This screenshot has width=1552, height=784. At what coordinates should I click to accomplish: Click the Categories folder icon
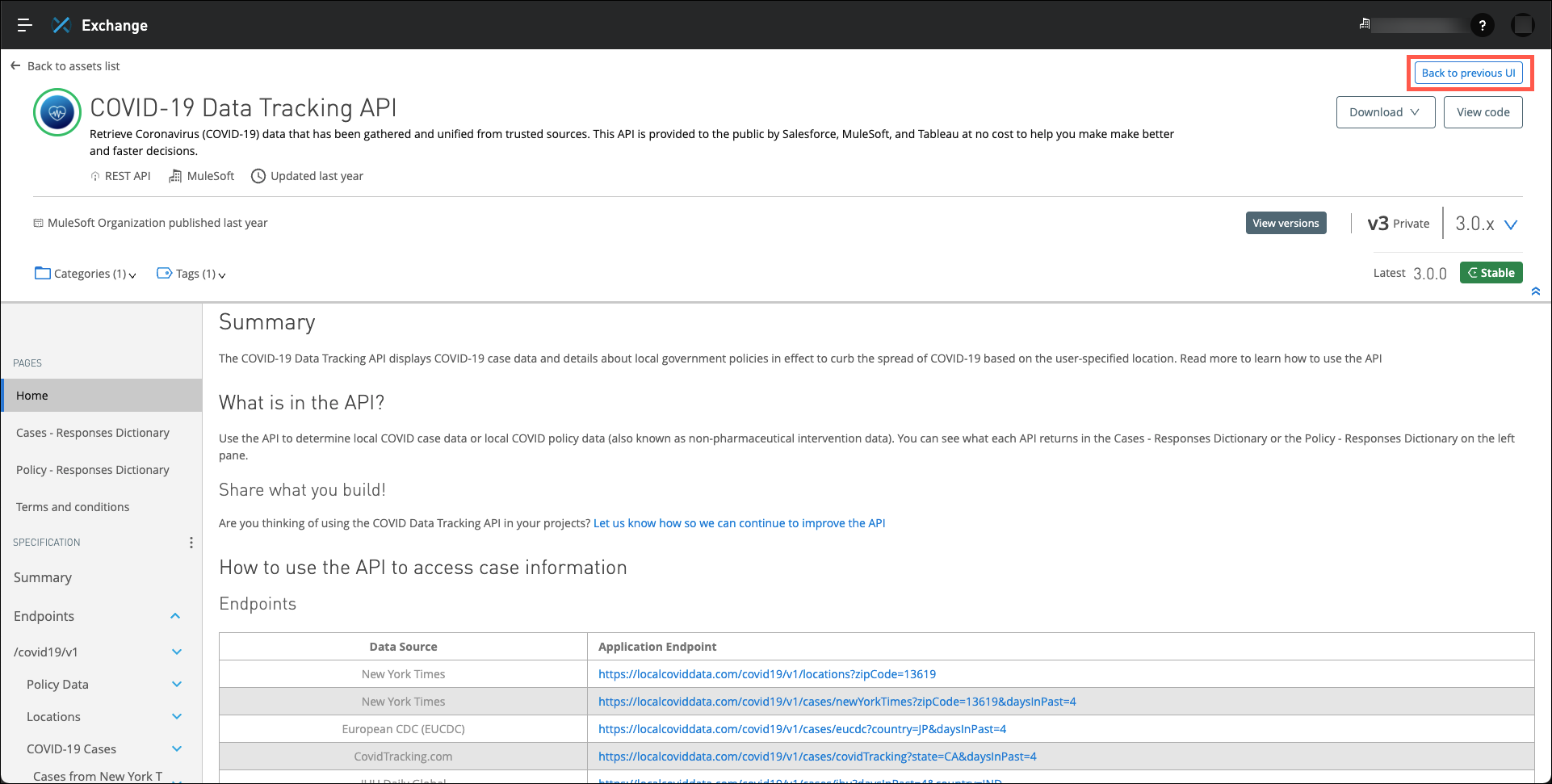pos(43,273)
